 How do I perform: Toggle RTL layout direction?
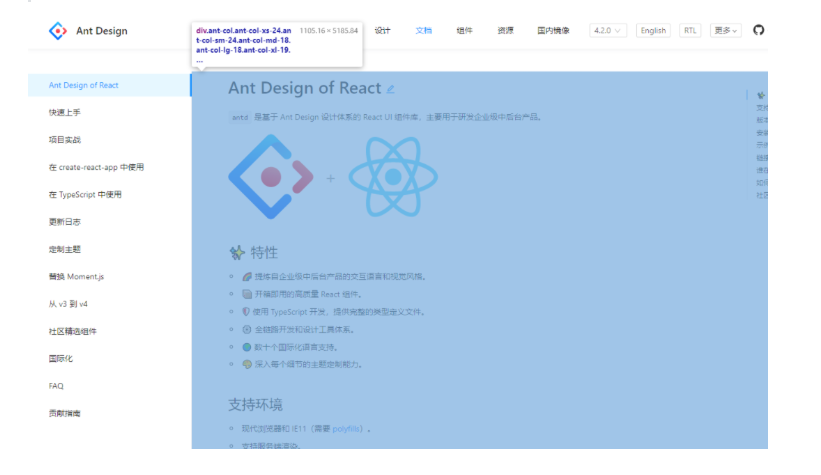point(690,31)
